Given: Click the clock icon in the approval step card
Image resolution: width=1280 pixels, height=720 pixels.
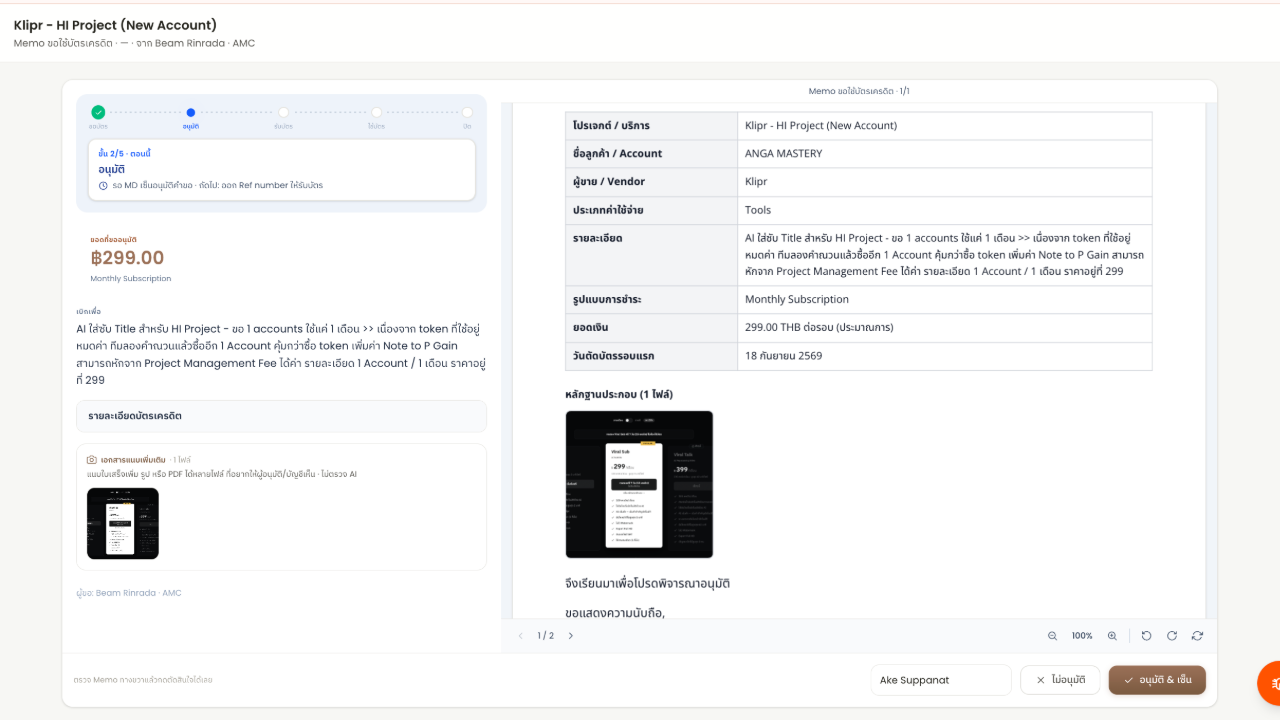Looking at the screenshot, I should tap(103, 185).
